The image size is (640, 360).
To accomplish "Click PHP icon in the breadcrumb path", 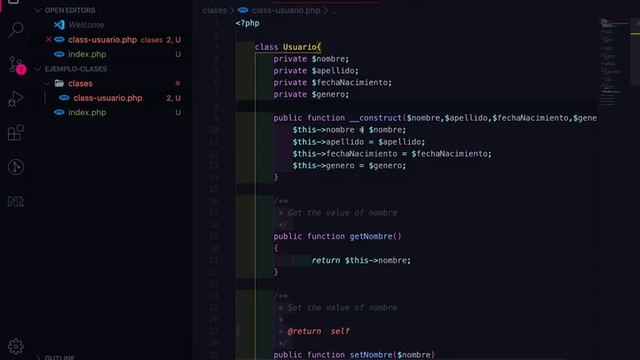I will [243, 10].
